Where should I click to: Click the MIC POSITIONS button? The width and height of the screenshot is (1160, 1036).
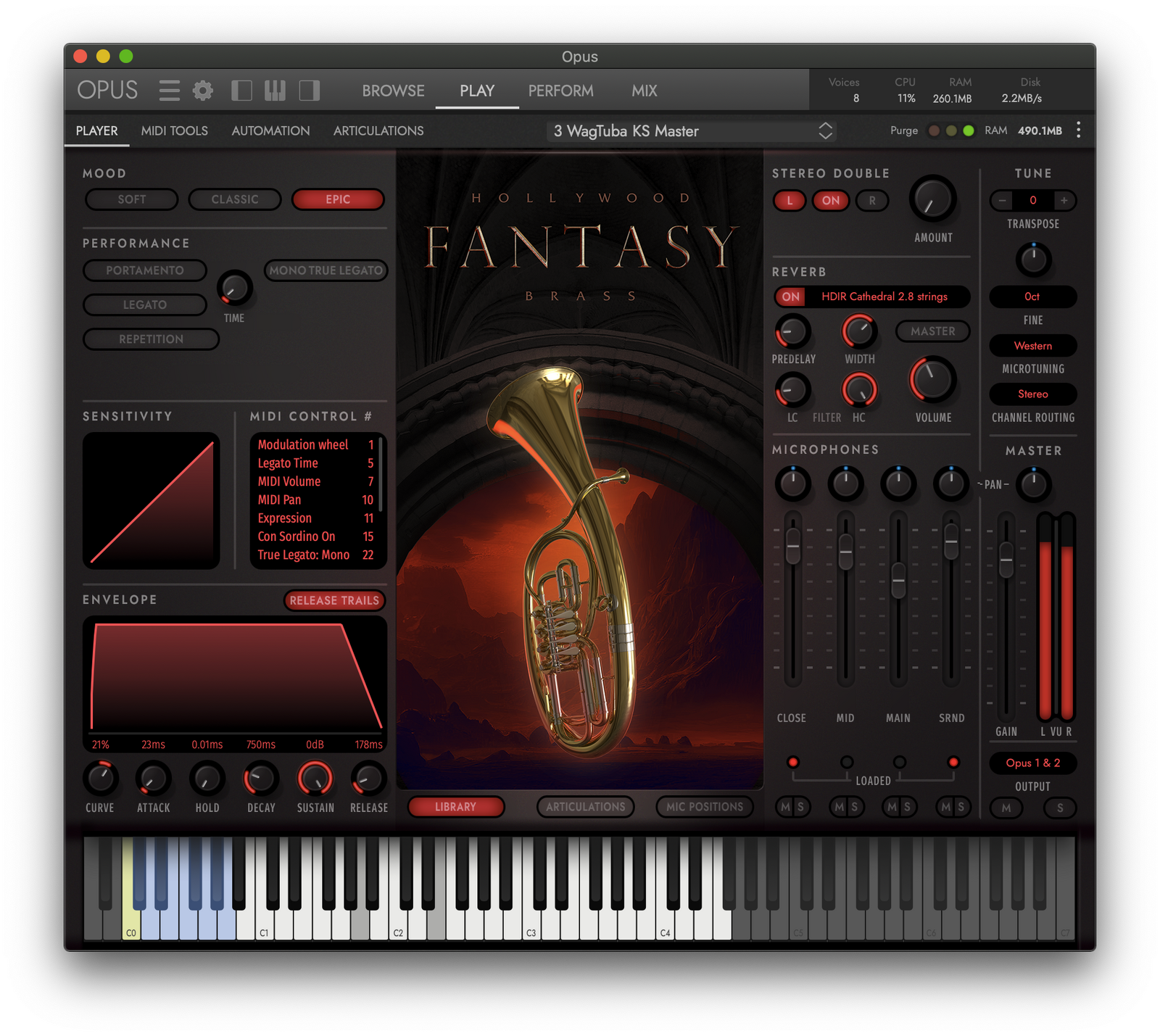[x=704, y=807]
